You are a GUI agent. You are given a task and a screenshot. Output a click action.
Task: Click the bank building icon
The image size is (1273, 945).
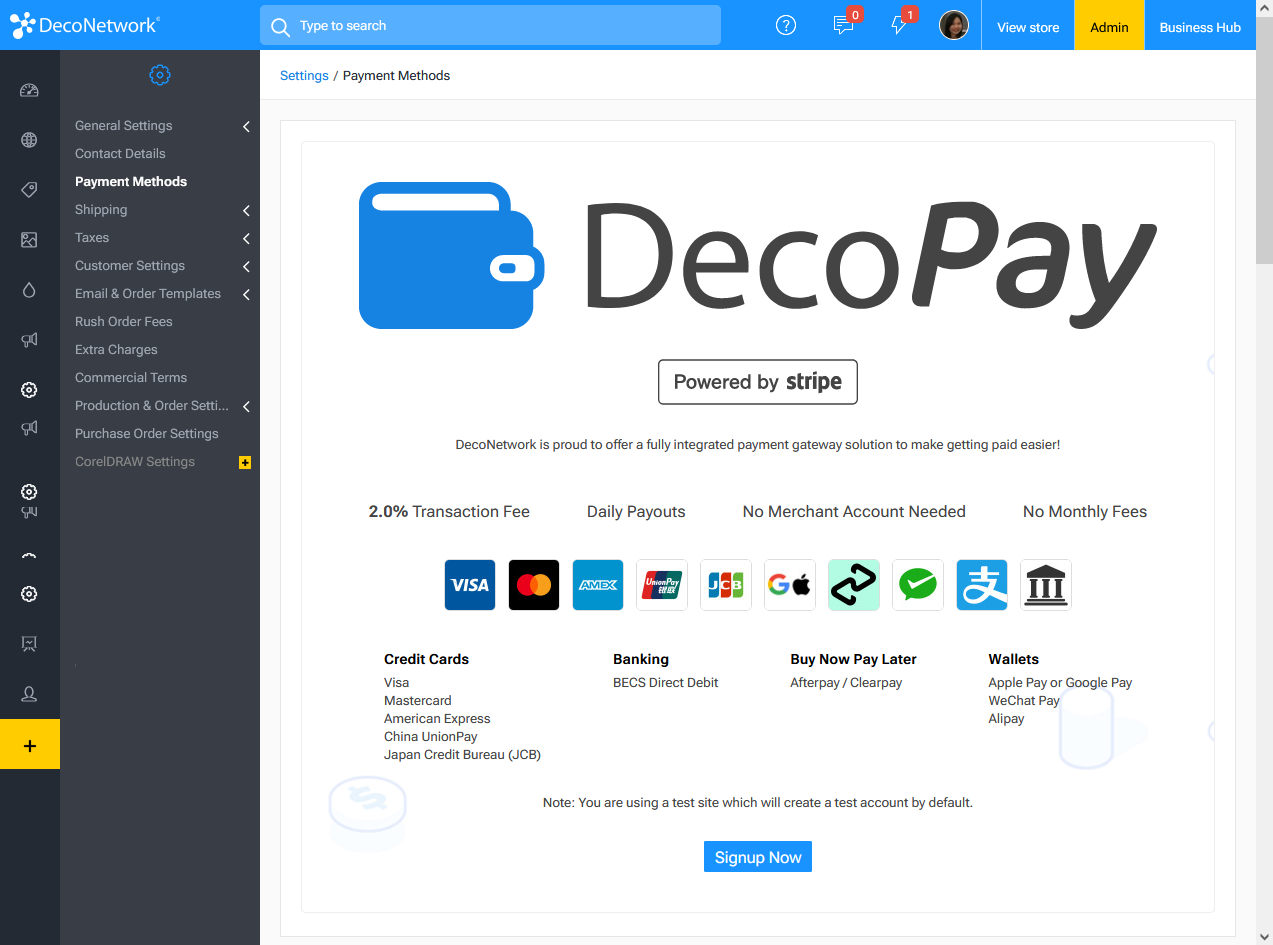(1046, 585)
